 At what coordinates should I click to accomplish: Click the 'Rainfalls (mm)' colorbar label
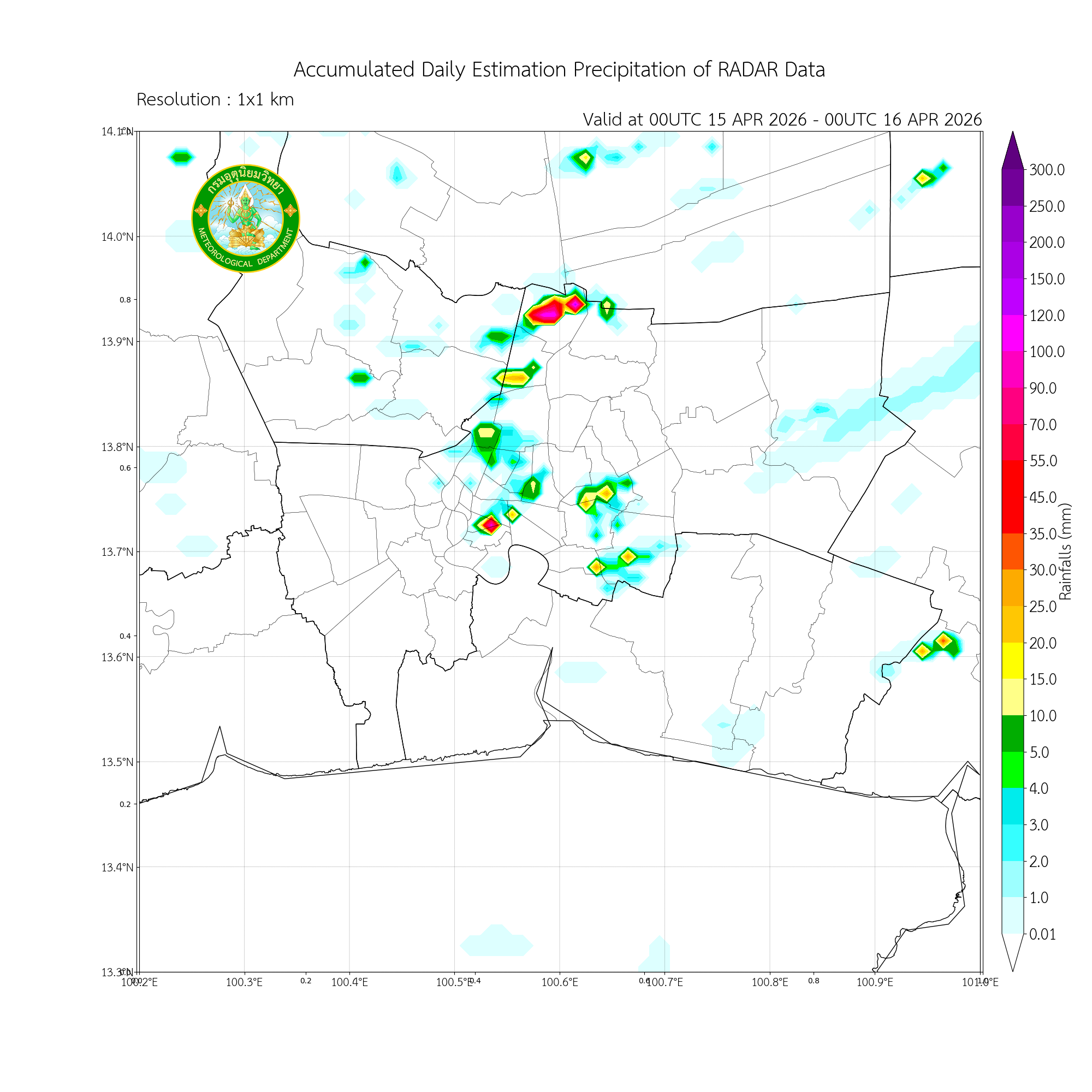pos(1065,551)
